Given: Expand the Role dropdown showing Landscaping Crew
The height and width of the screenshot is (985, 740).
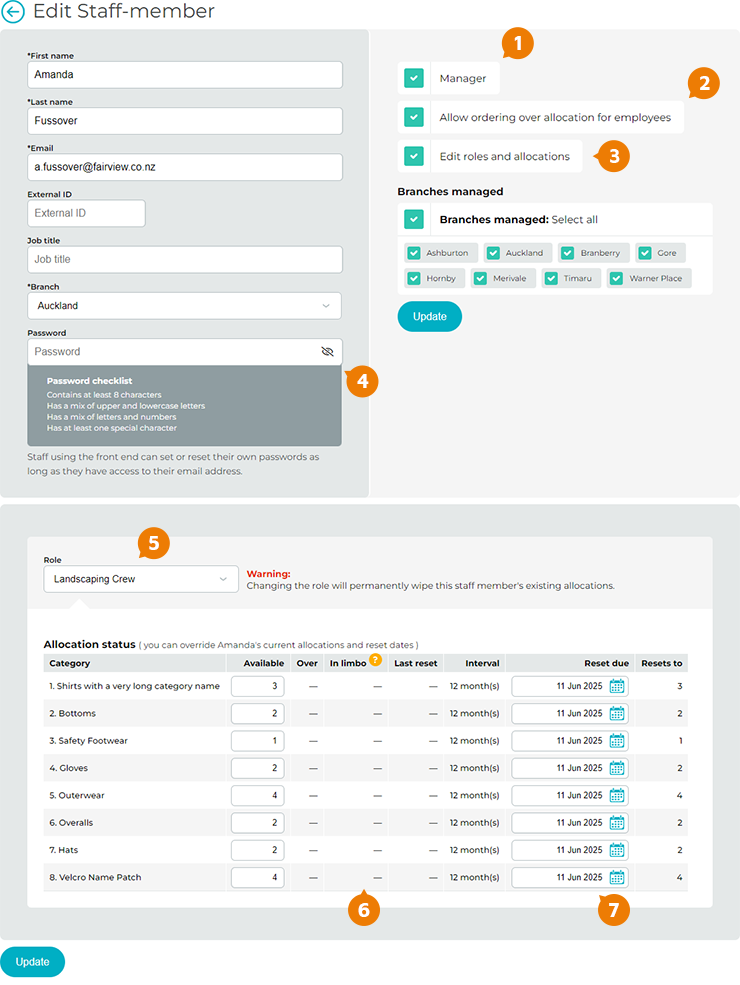Looking at the screenshot, I should 141,579.
